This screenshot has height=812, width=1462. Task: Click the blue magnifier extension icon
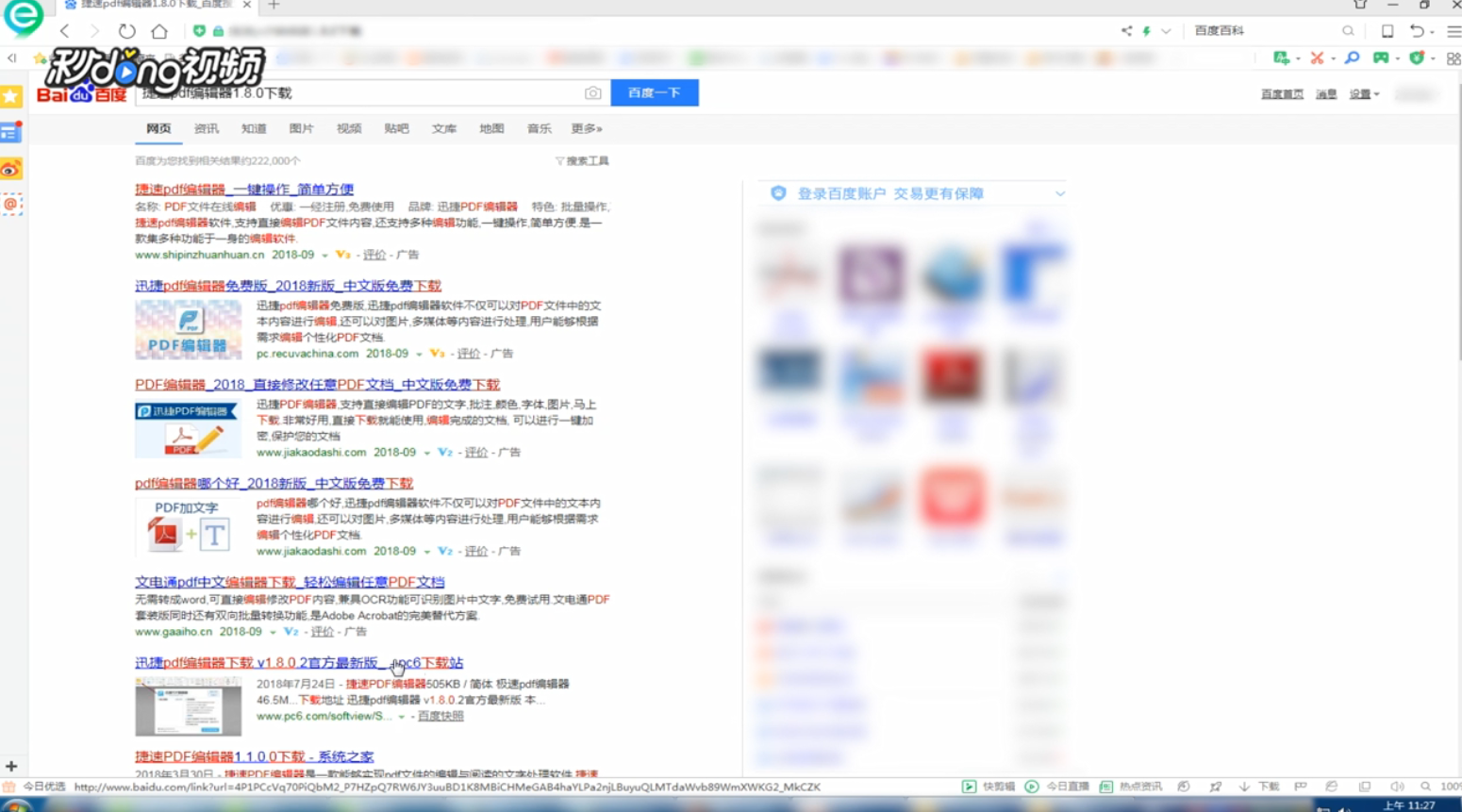[1352, 58]
